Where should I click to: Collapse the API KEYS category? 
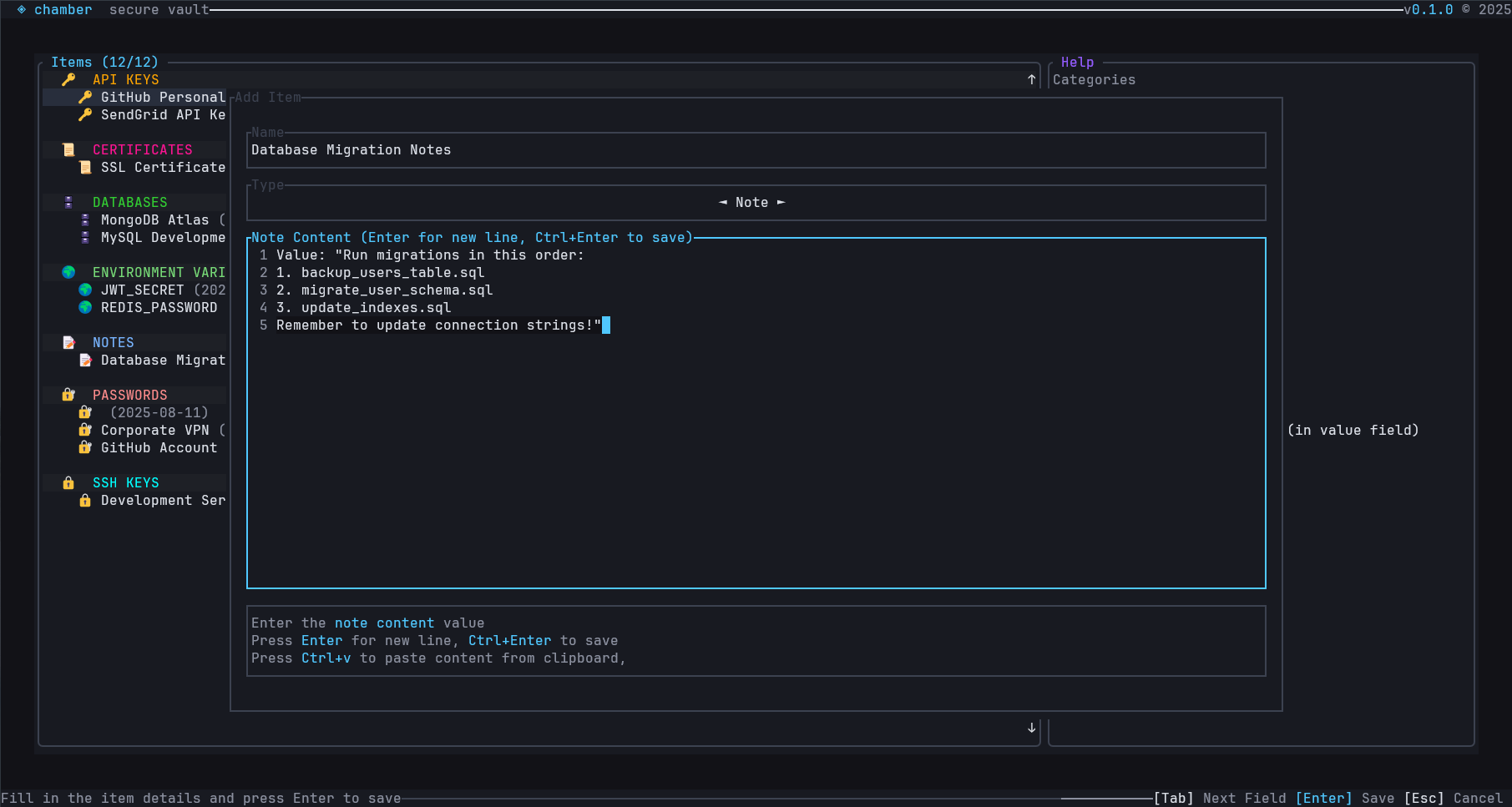point(126,80)
